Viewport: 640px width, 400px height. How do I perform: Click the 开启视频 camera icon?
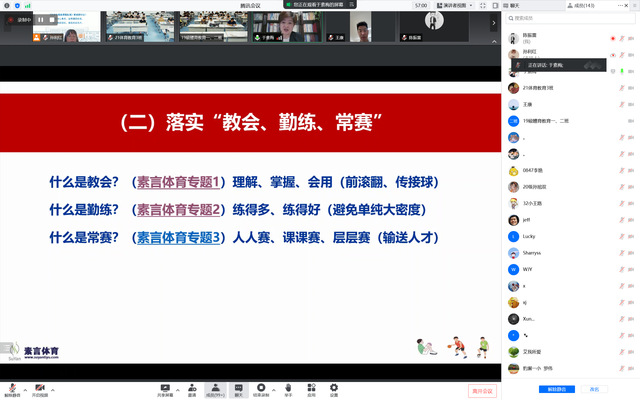point(39,387)
